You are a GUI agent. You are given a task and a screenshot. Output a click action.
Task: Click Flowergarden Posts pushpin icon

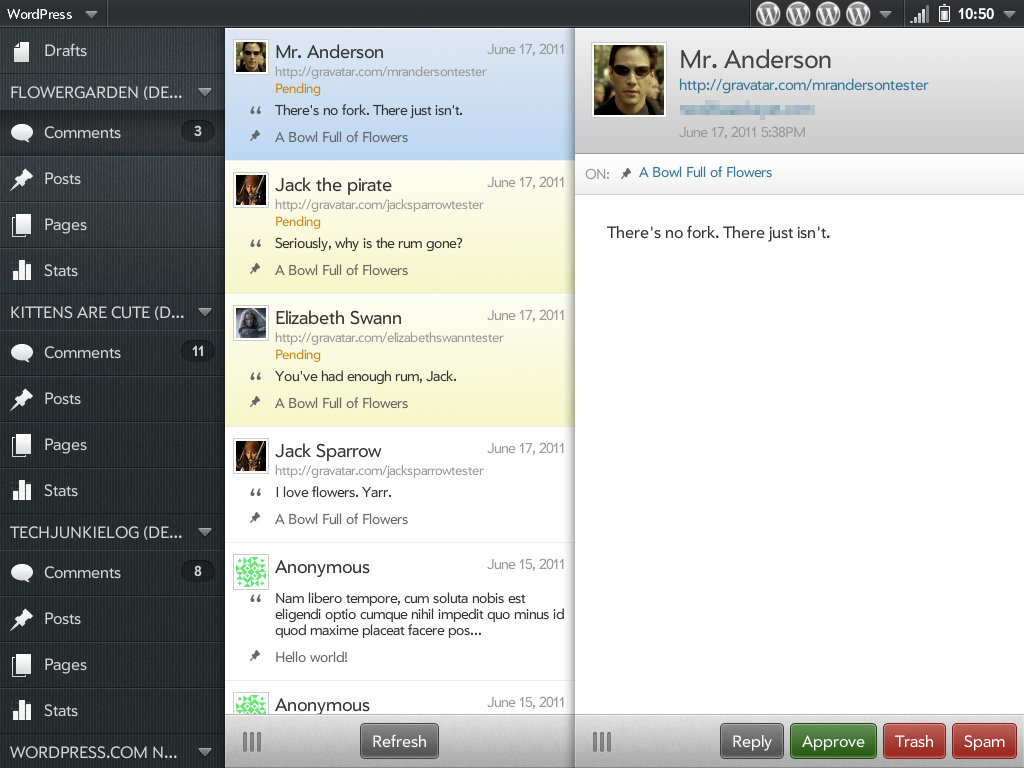tap(22, 179)
